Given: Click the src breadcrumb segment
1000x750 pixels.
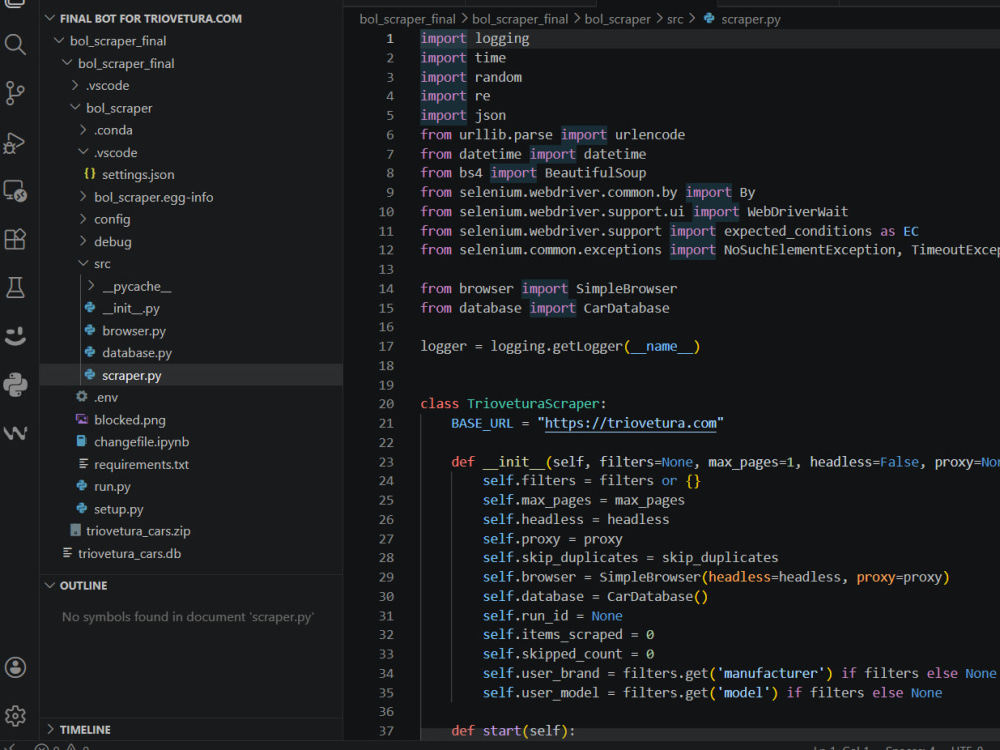Looking at the screenshot, I should [x=675, y=19].
